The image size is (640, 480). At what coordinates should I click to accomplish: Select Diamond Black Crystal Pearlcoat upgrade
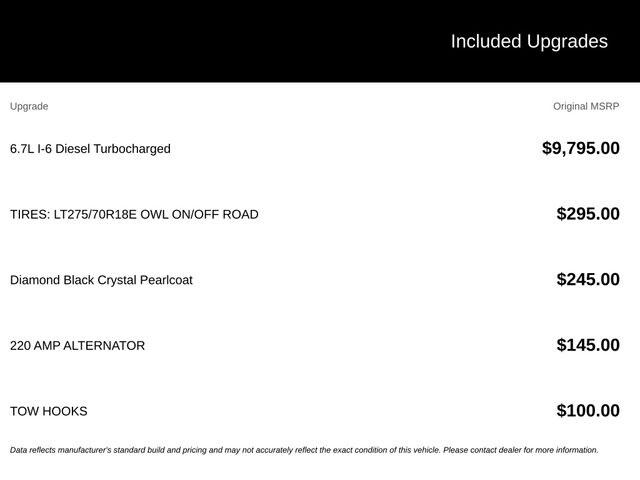(101, 280)
